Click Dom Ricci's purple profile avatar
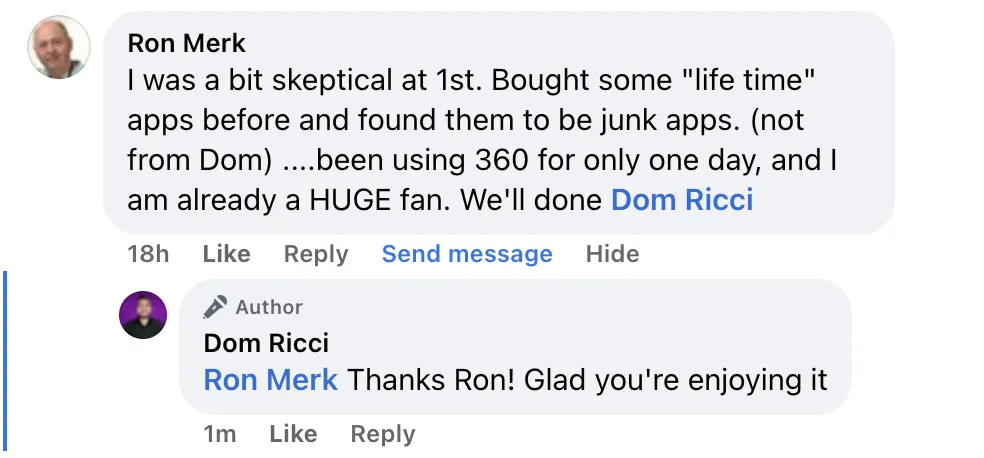984x458 pixels. pyautogui.click(x=143, y=315)
